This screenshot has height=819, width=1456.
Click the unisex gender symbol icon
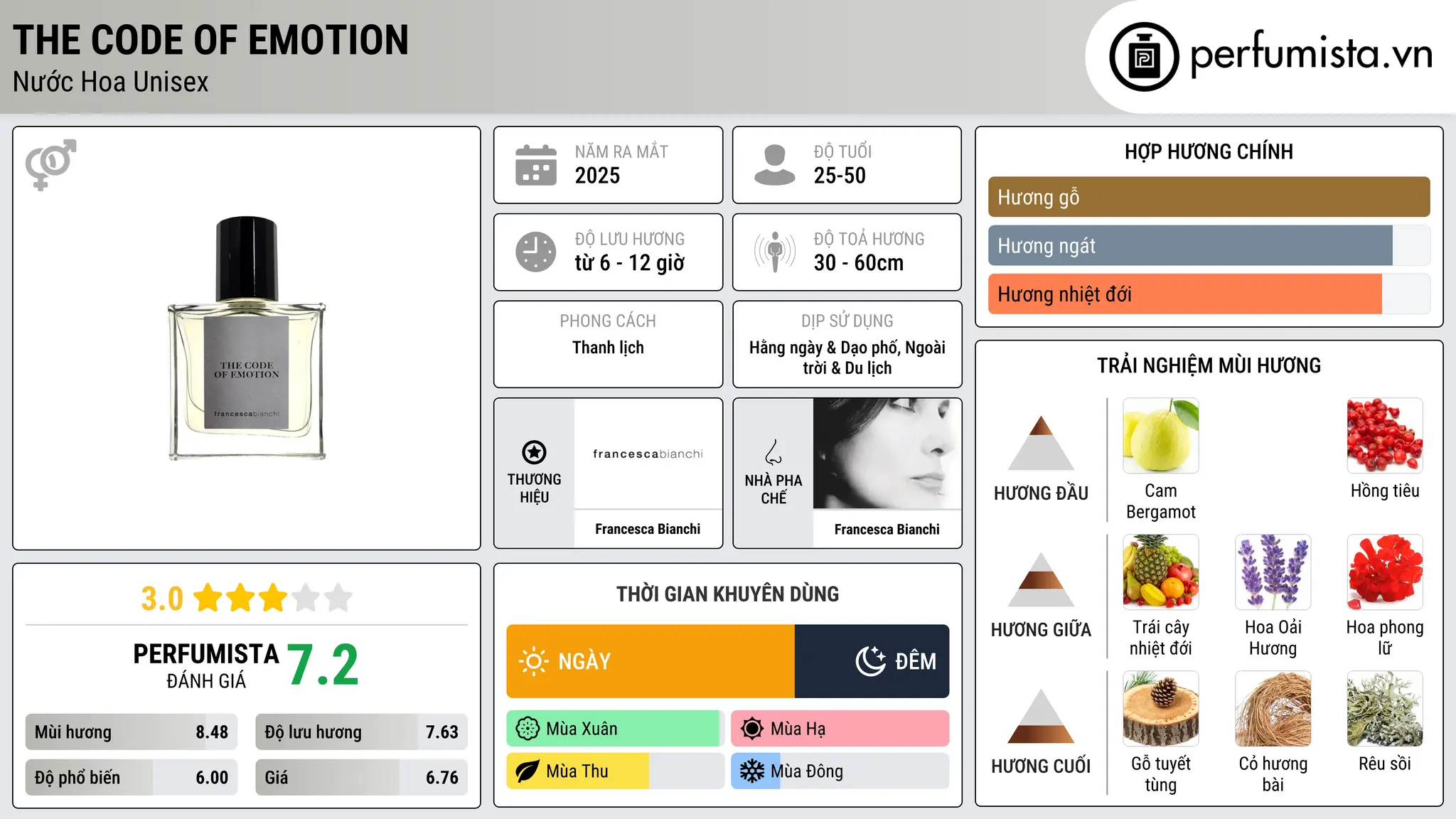pos(50,164)
